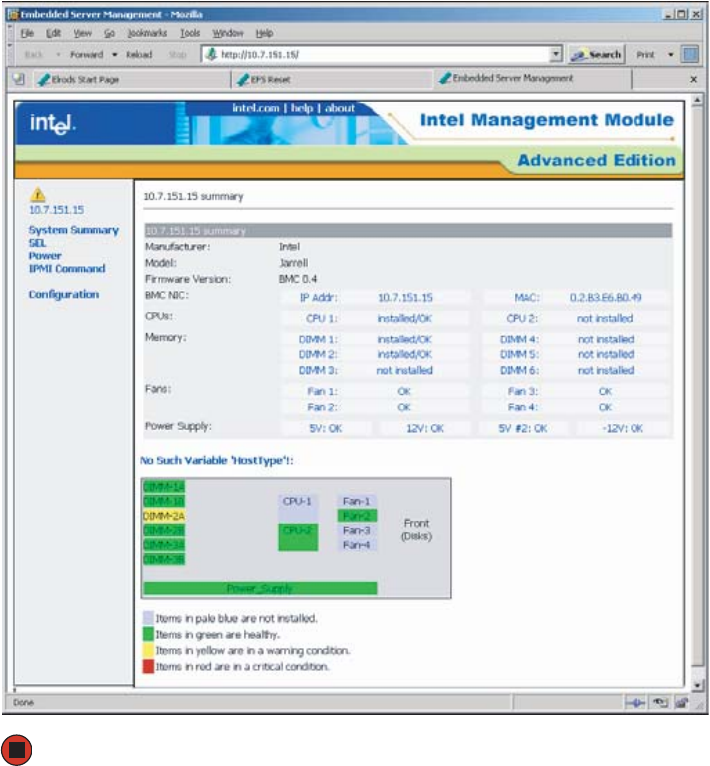Open the SEL sidebar link
The image size is (710, 766).
pos(37,243)
